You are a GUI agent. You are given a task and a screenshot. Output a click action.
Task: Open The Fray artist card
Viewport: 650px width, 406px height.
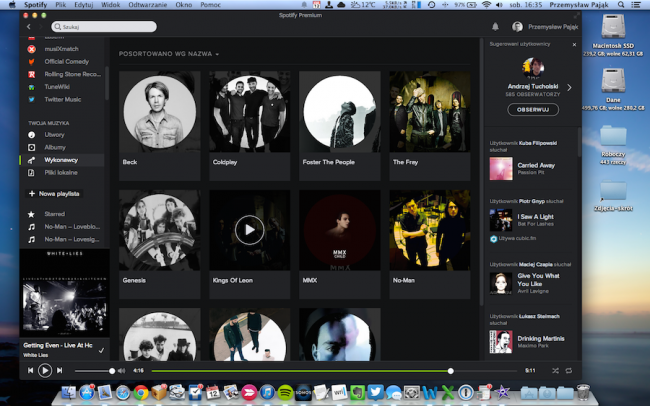pyautogui.click(x=430, y=126)
